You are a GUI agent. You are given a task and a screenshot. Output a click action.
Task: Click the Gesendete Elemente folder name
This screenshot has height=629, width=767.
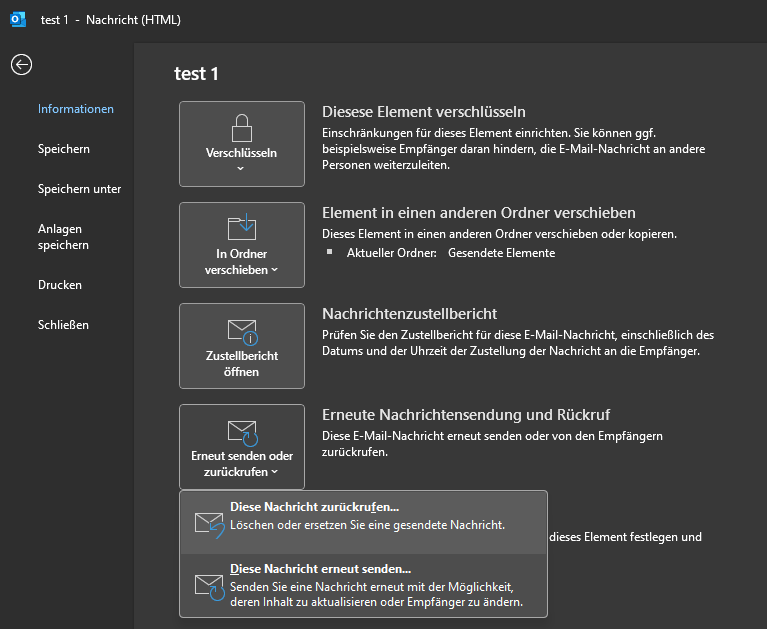coord(501,253)
